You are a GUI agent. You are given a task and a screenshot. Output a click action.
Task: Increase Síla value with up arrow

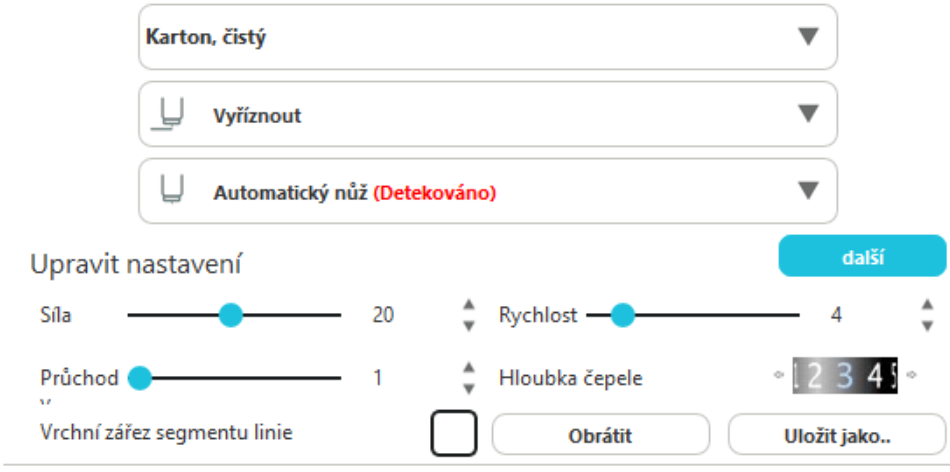coord(468,305)
